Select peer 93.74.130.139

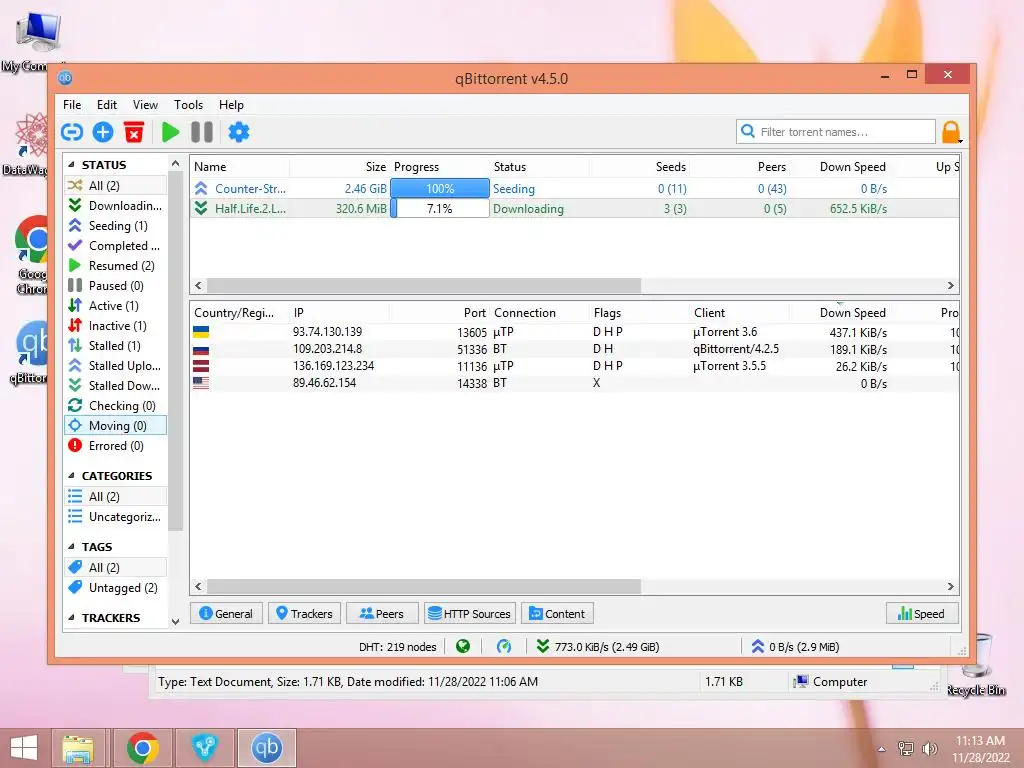click(575, 332)
